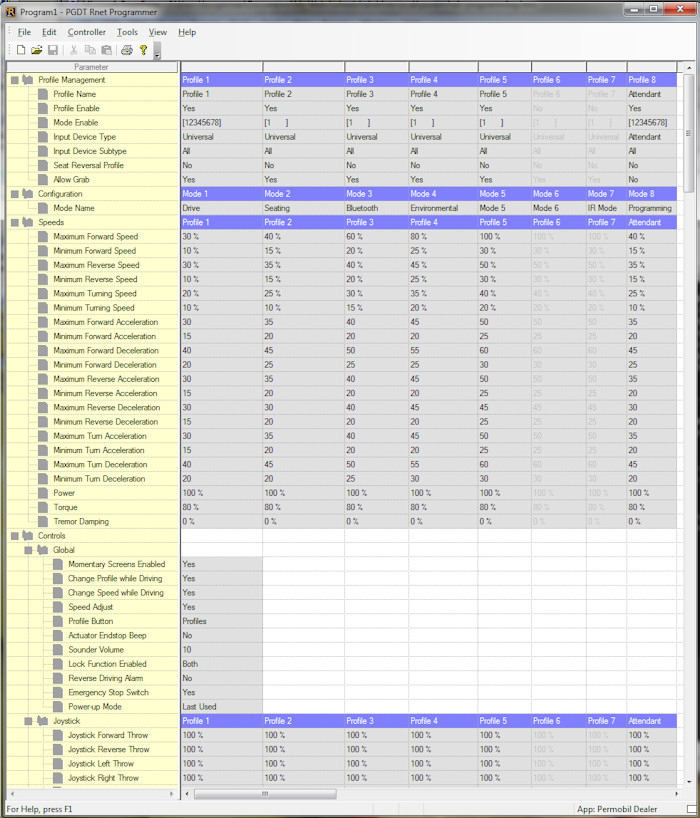
Task: Collapse the Joystick tree group
Action: (29, 720)
